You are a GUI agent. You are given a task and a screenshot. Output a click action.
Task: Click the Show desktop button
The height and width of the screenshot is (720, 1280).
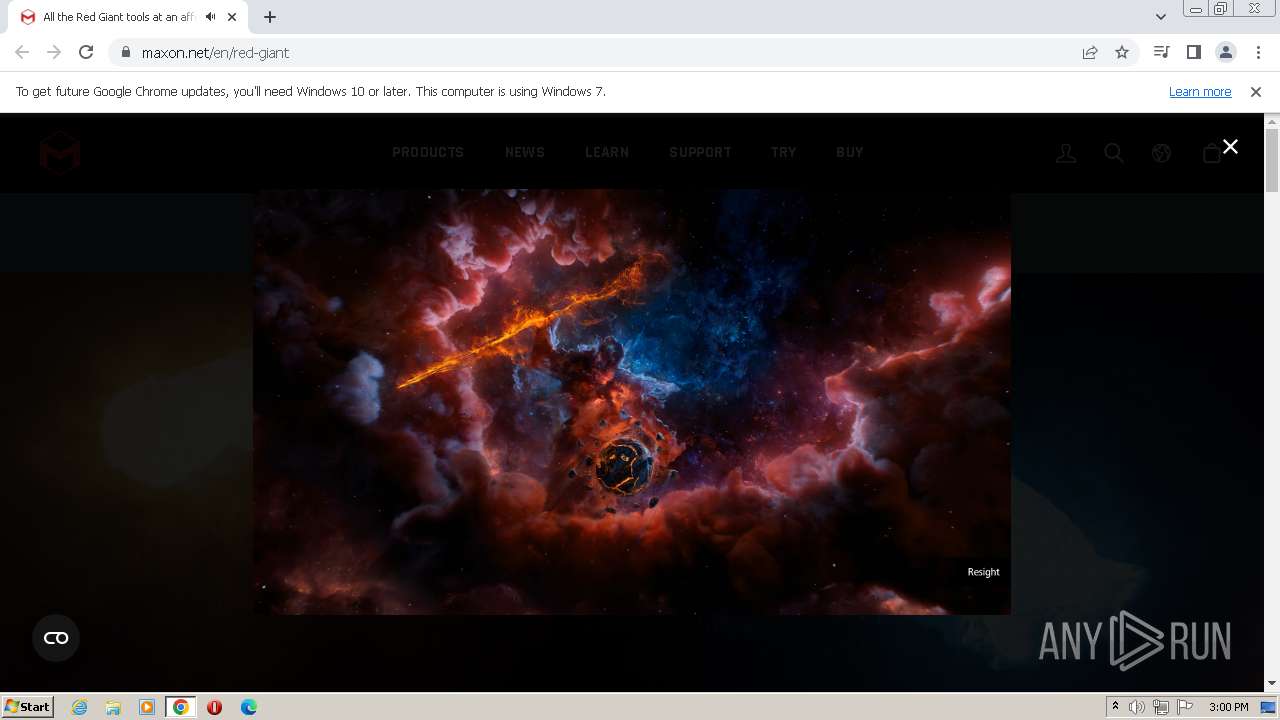click(1269, 707)
